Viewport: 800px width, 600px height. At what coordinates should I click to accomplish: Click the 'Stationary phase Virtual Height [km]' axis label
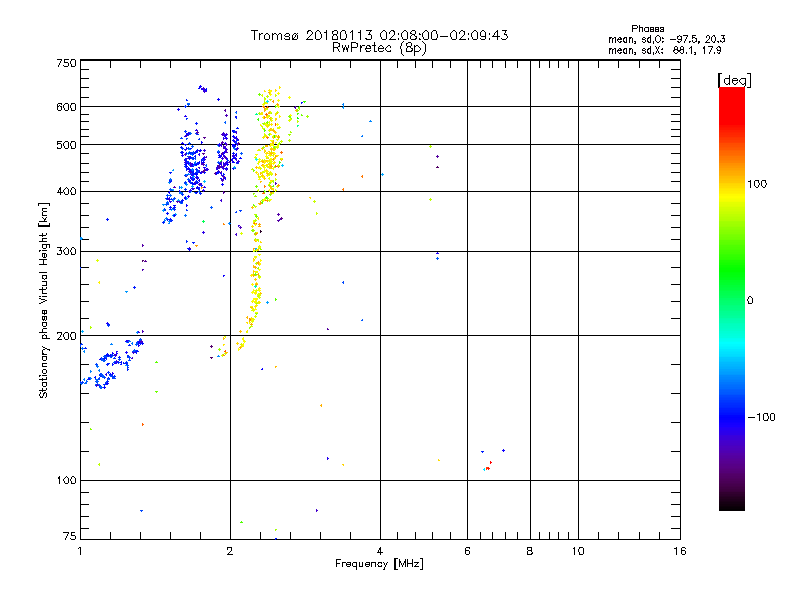coord(43,301)
